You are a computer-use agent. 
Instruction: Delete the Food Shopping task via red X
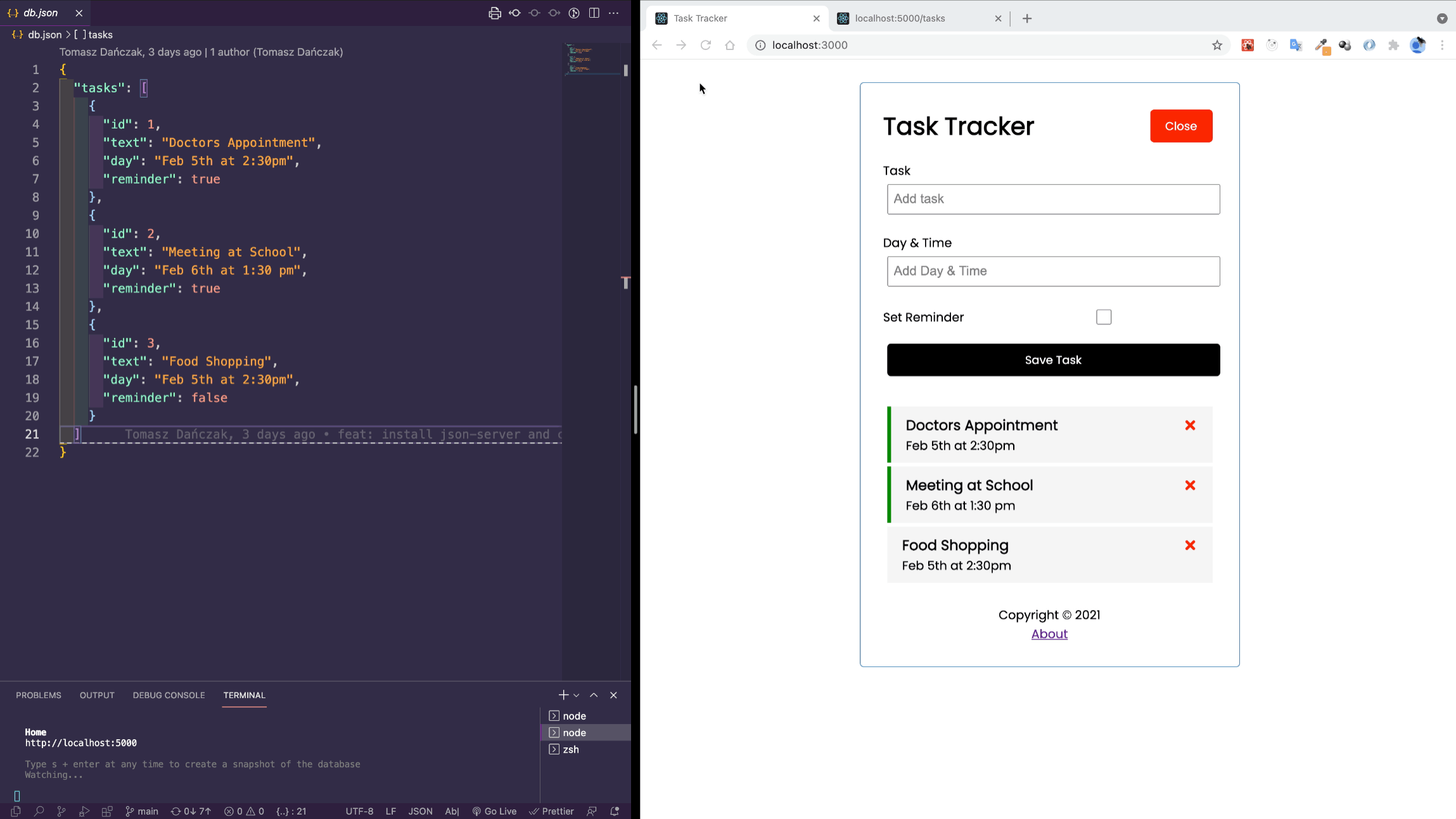tap(1189, 545)
